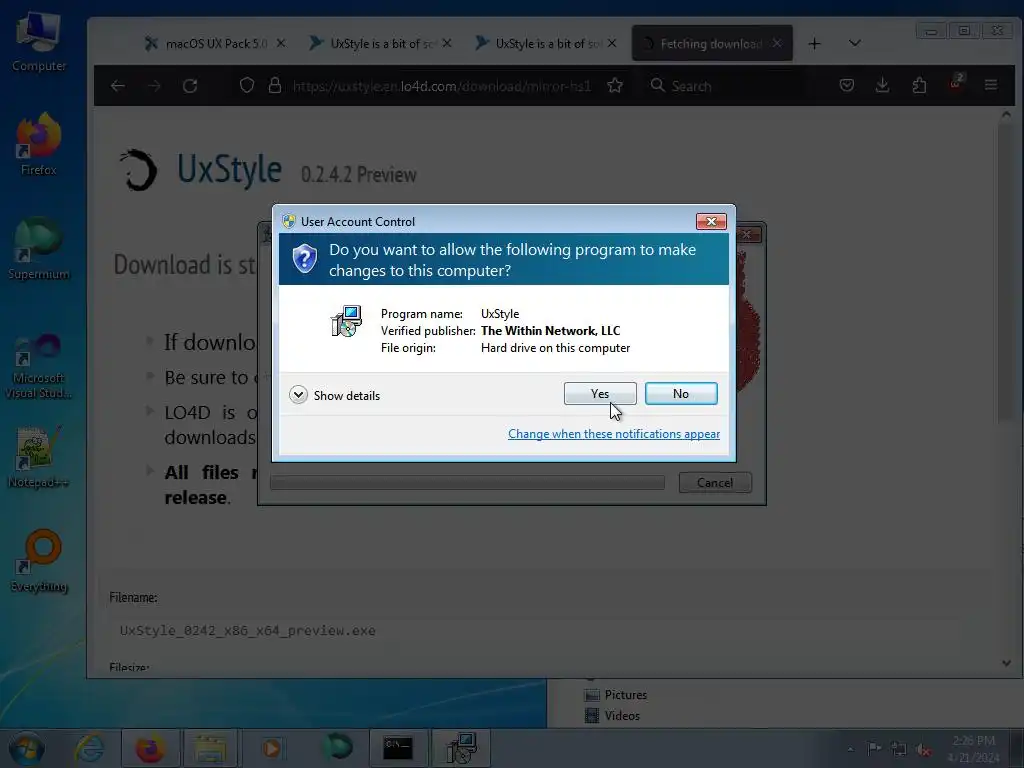This screenshot has width=1024, height=768.
Task: Close the Fetching download tab
Action: click(x=776, y=43)
